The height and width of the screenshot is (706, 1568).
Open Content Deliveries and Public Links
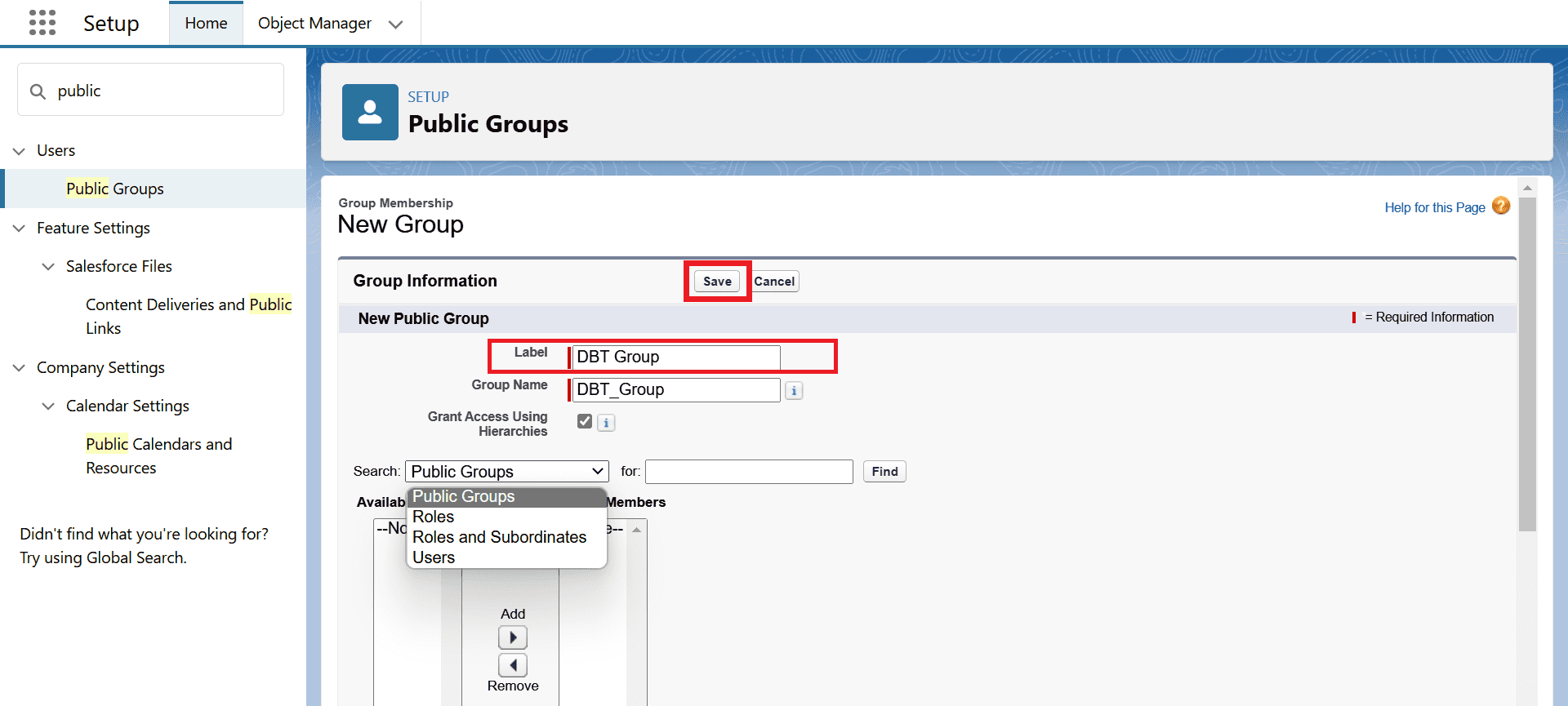pyautogui.click(x=189, y=317)
